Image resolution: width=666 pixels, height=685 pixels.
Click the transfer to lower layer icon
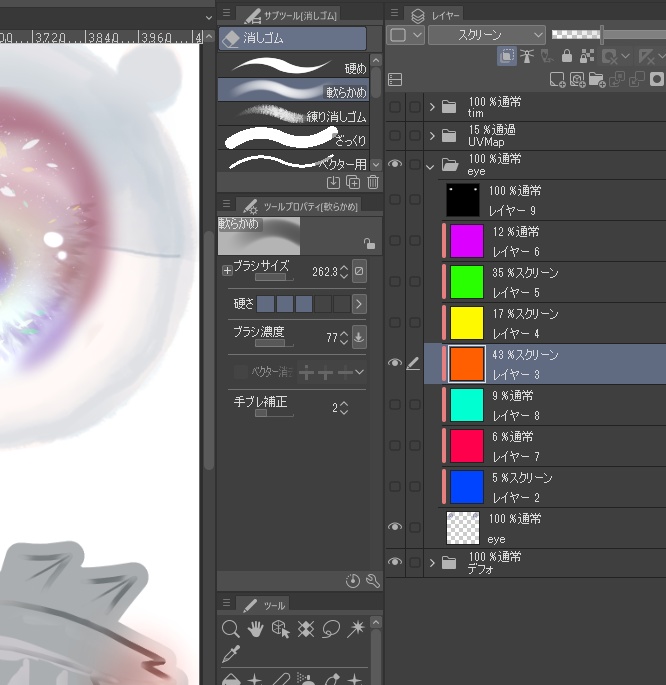point(617,80)
